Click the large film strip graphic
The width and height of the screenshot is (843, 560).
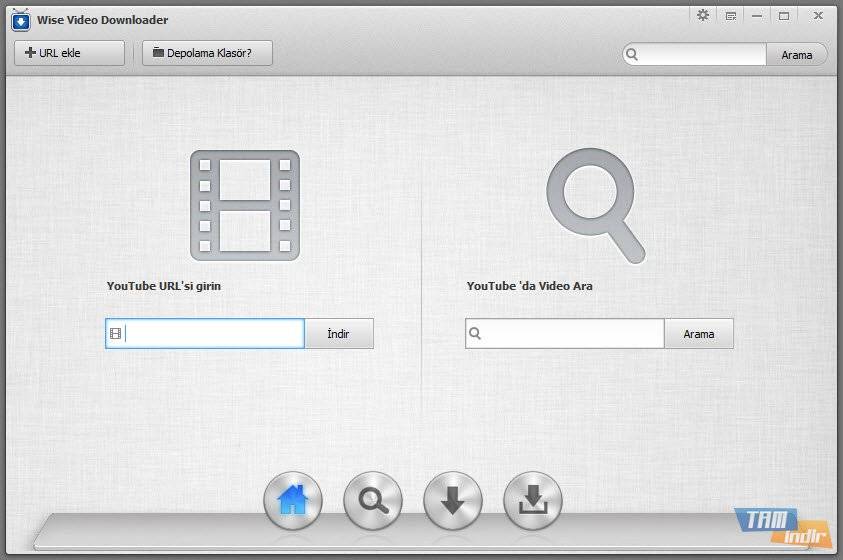coord(245,205)
